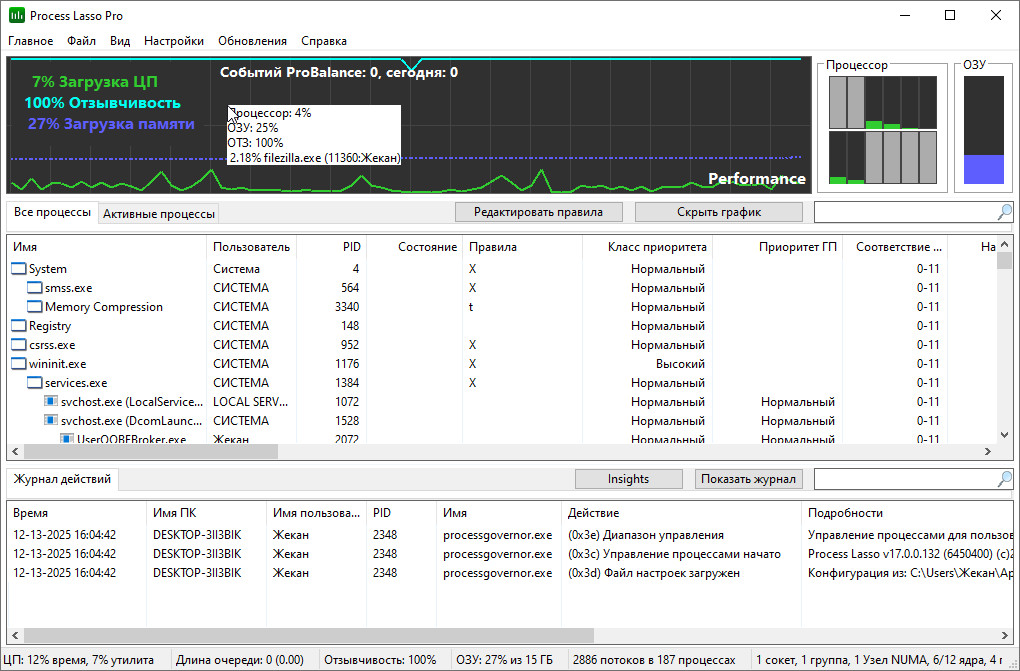Image resolution: width=1020 pixels, height=671 pixels.
Task: Click the Скрыть график button
Action: coord(718,212)
